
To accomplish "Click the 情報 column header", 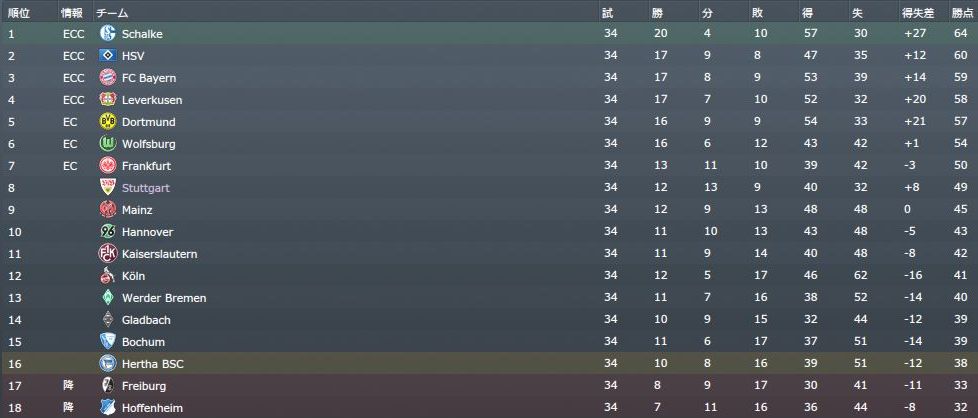I will pos(72,13).
